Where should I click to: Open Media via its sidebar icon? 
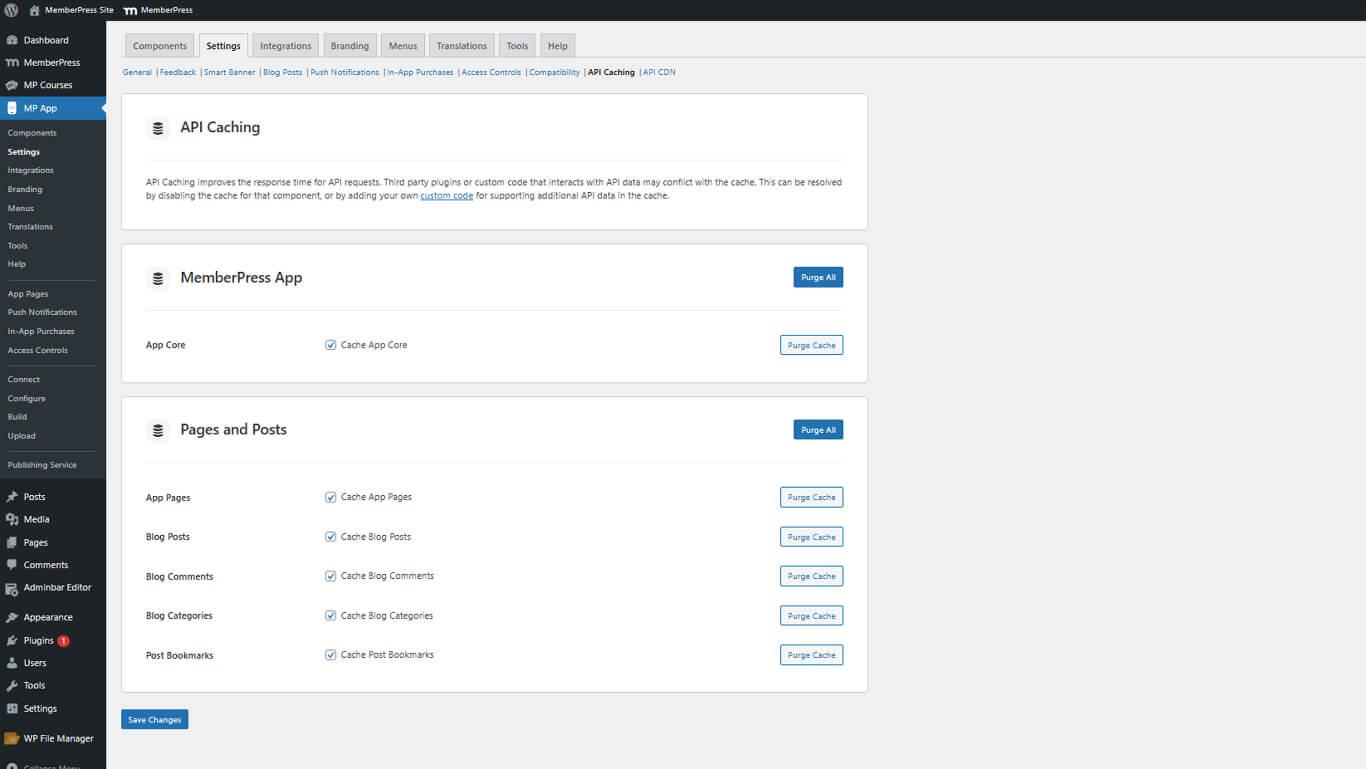13,519
